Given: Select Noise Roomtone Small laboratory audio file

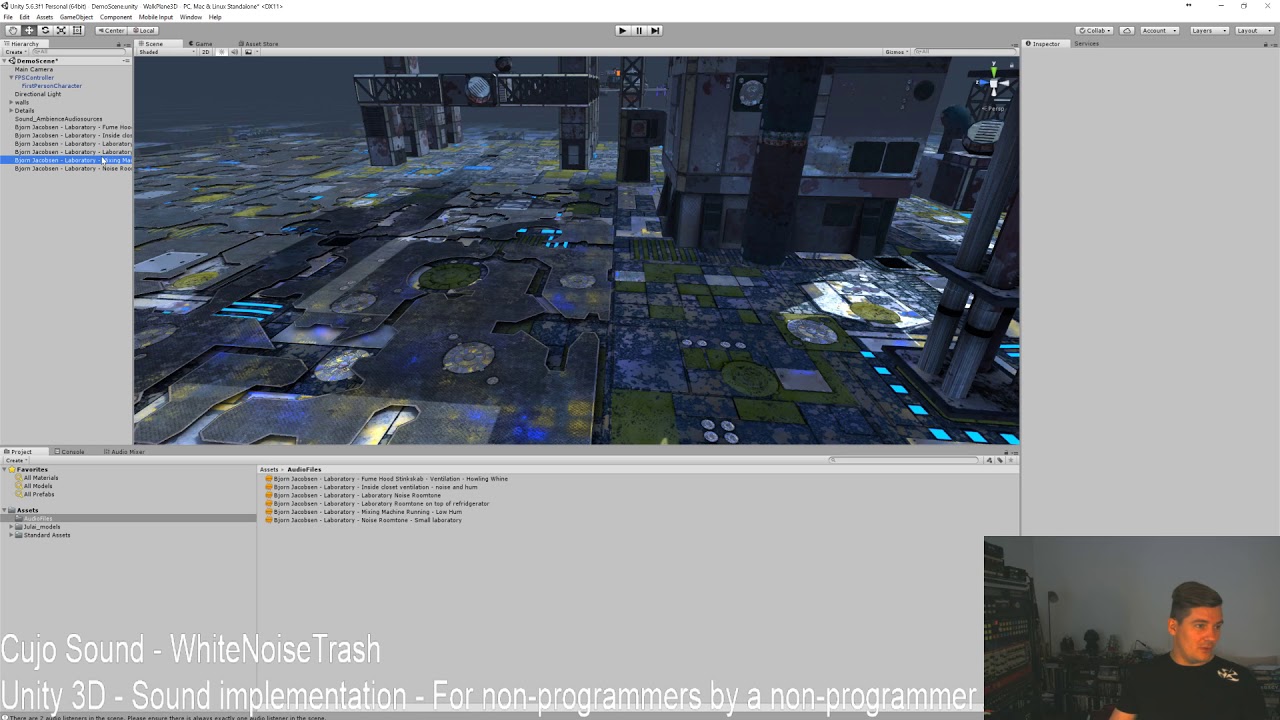Looking at the screenshot, I should 364,520.
